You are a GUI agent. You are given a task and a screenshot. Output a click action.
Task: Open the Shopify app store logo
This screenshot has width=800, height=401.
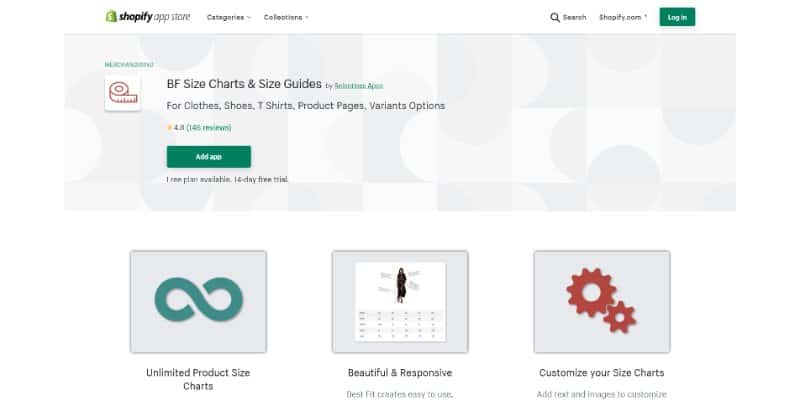click(x=147, y=17)
